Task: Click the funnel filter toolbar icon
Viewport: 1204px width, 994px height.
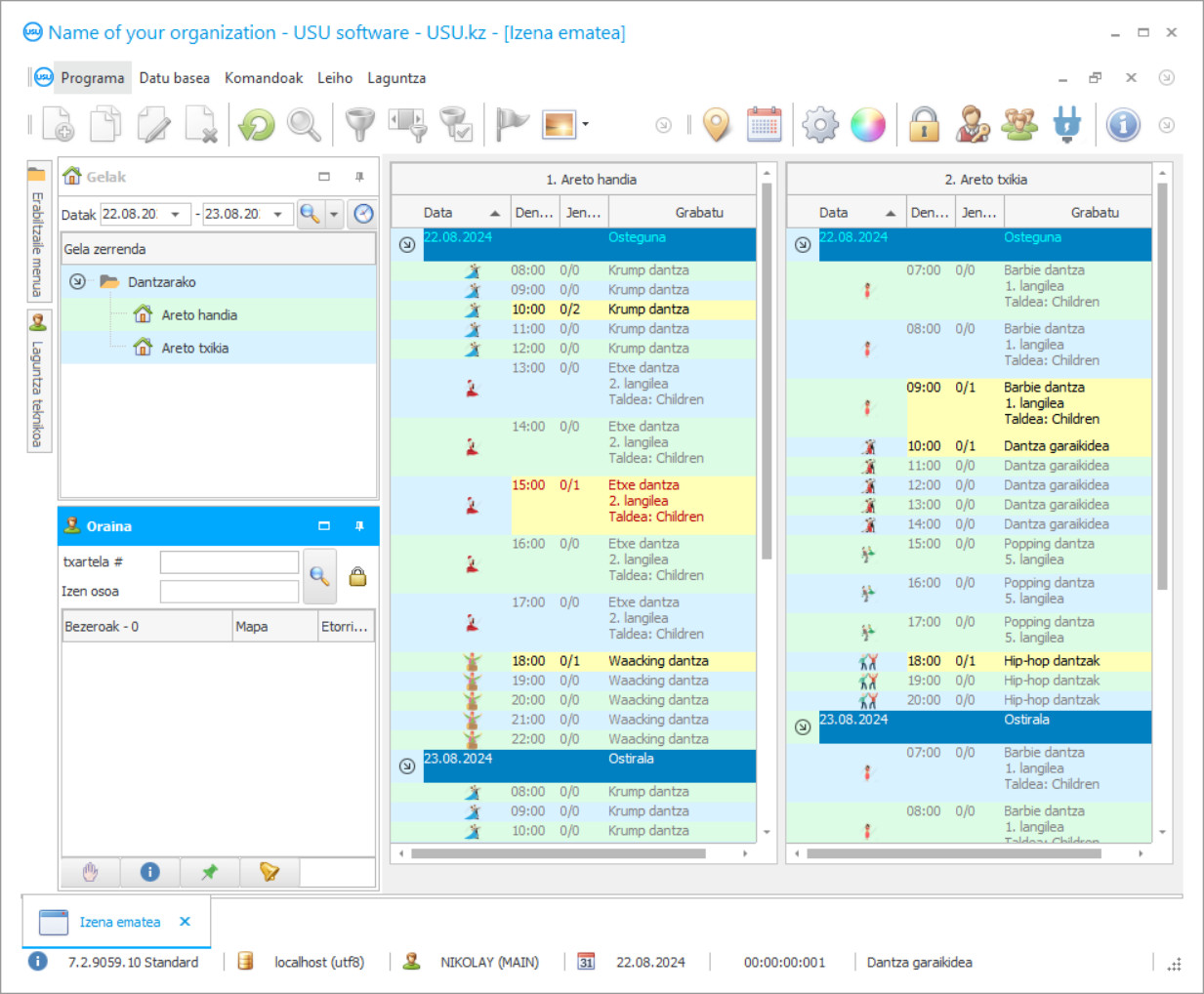Action: [360, 125]
